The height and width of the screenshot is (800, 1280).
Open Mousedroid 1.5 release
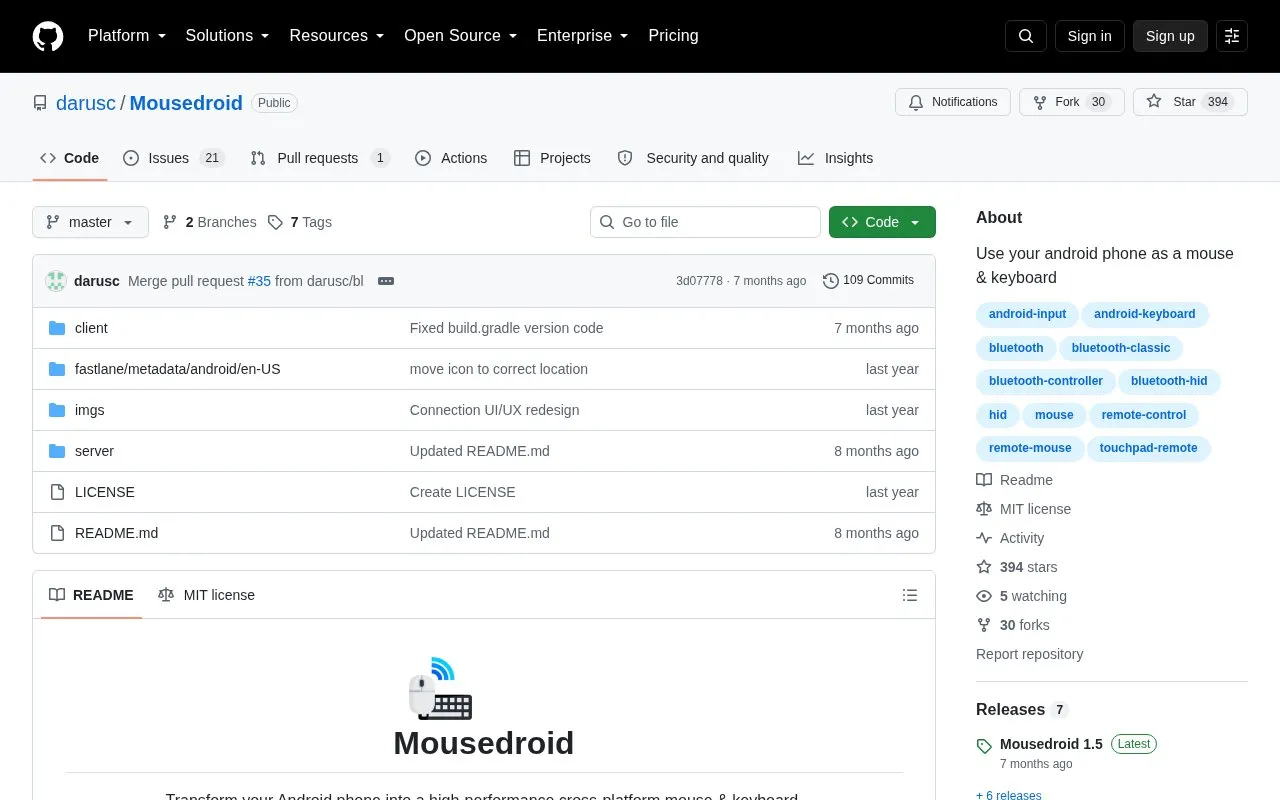point(1051,744)
